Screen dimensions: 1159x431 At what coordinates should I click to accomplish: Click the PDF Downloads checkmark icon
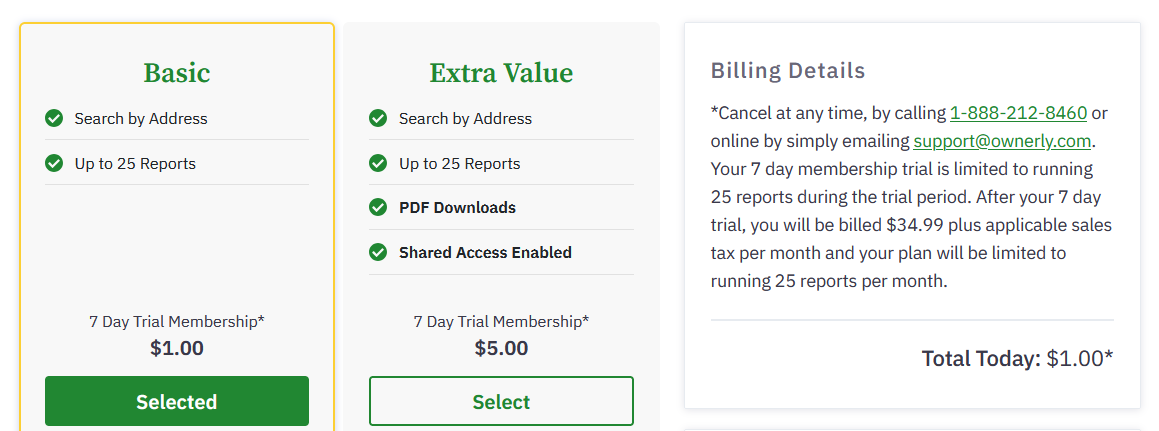[378, 207]
